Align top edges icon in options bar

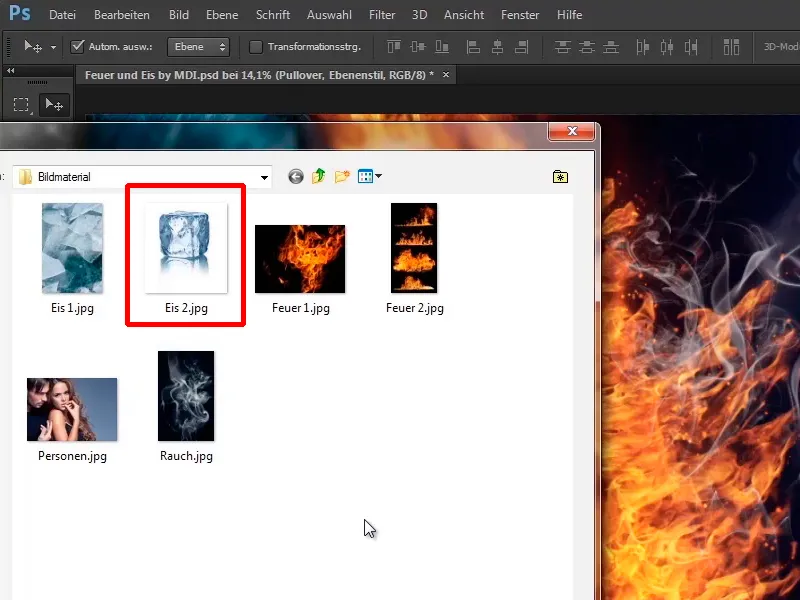point(394,47)
